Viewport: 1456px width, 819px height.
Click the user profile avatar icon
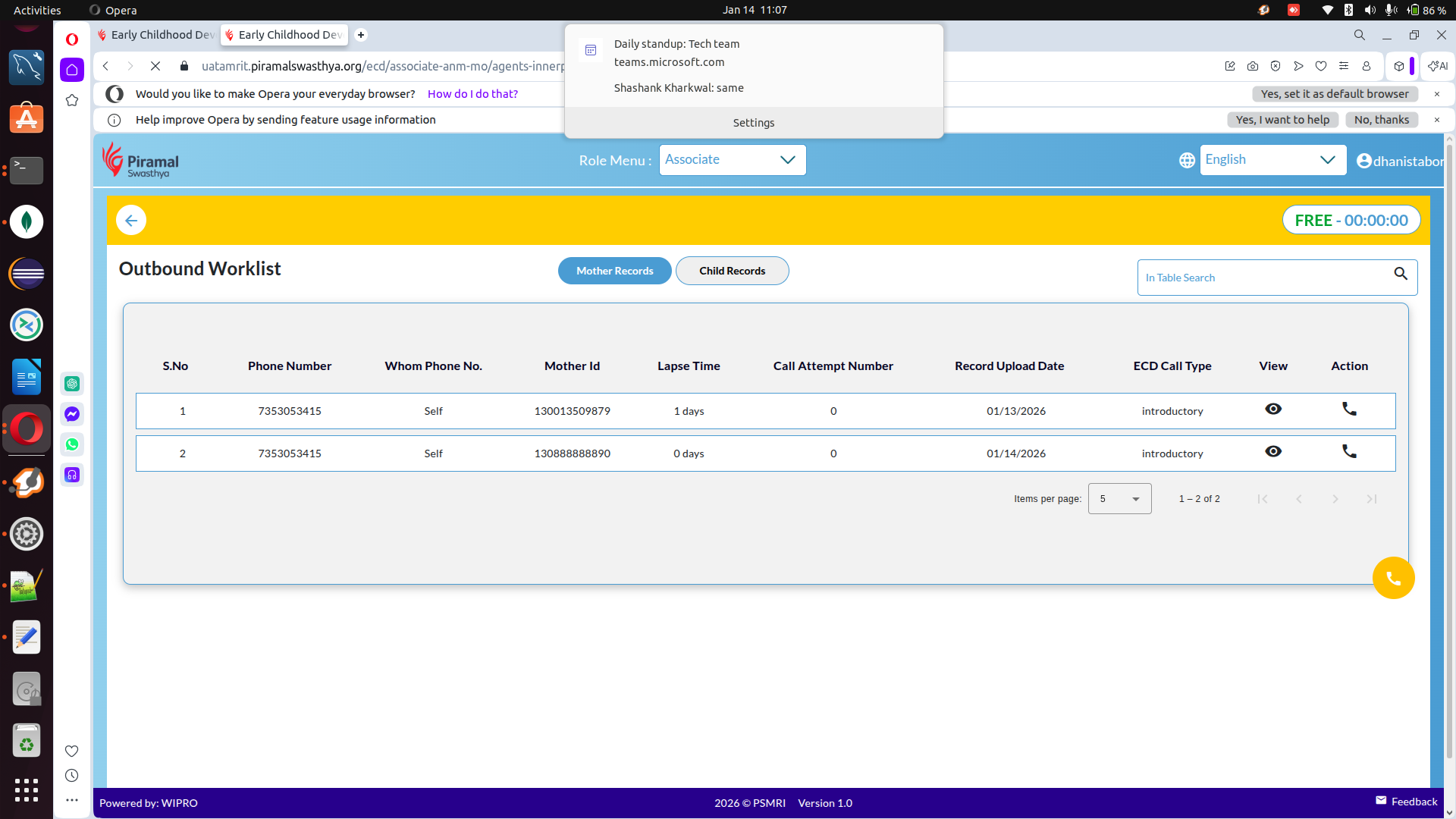(1363, 161)
